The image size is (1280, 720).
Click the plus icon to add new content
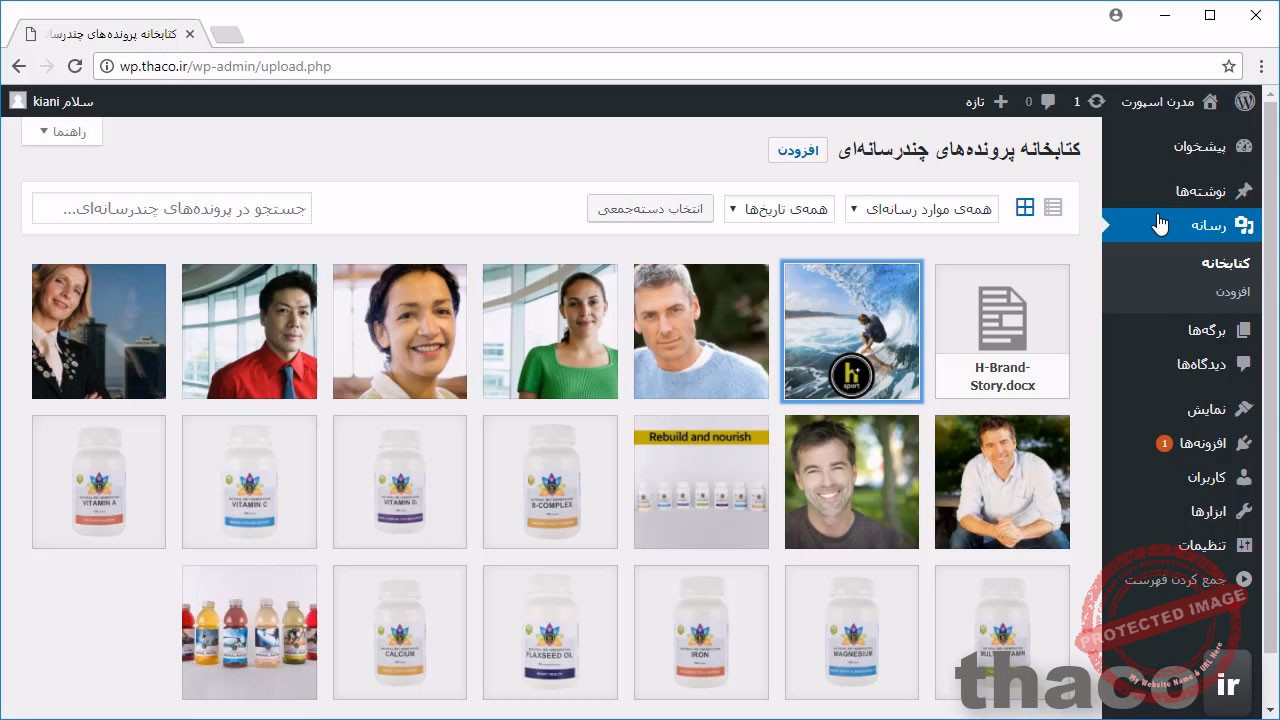[x=1001, y=101]
